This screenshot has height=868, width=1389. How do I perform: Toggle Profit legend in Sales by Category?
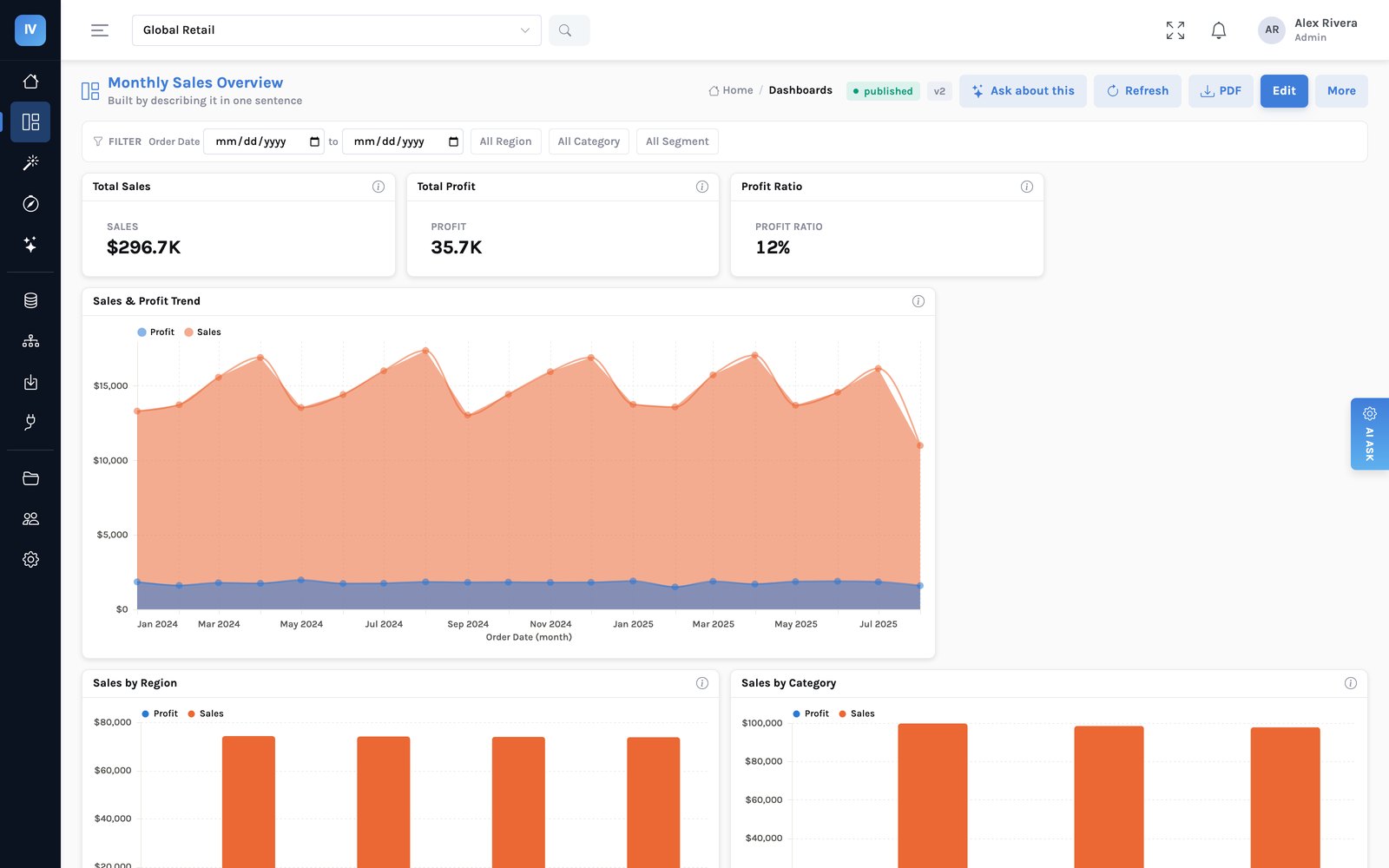pos(811,713)
